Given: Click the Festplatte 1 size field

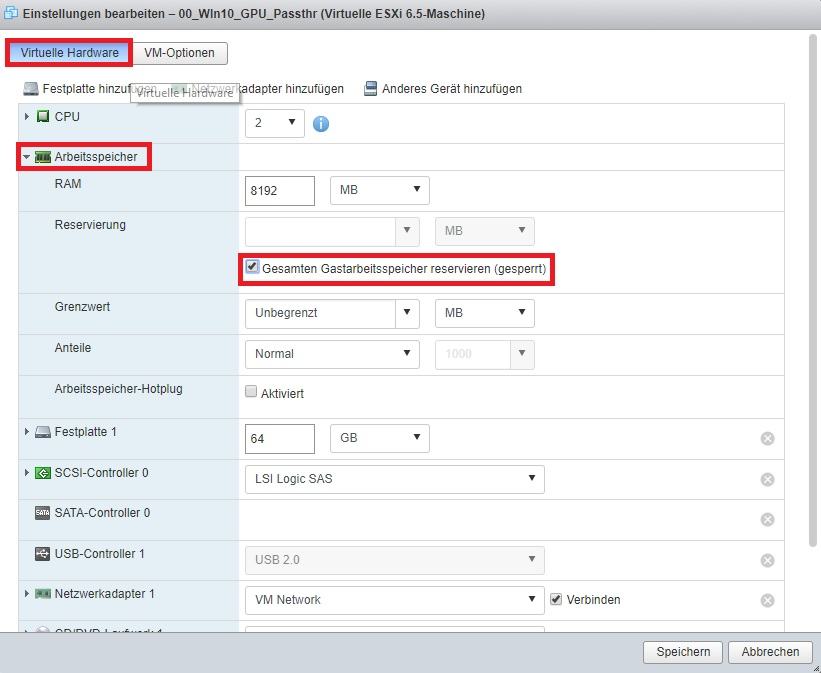Looking at the screenshot, I should coord(280,439).
